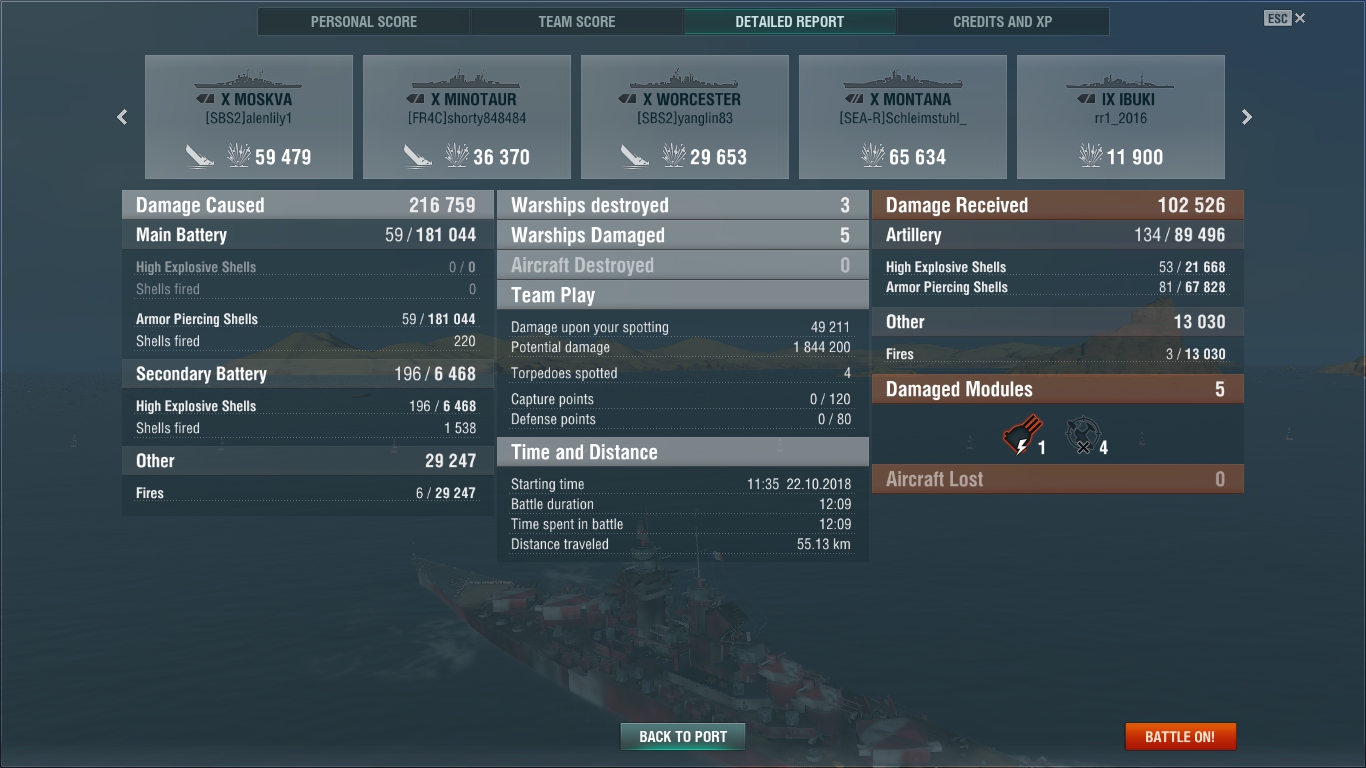Click the damage burst icon on Ibuki card
The image size is (1366, 768).
pyautogui.click(x=1091, y=155)
